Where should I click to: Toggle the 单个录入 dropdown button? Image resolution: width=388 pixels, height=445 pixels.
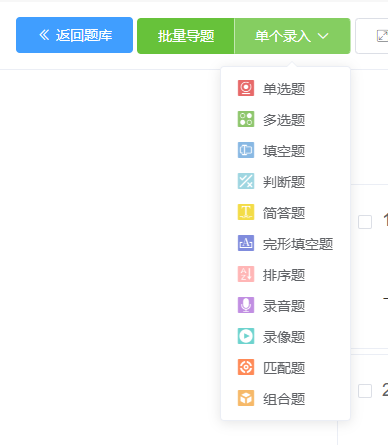292,36
